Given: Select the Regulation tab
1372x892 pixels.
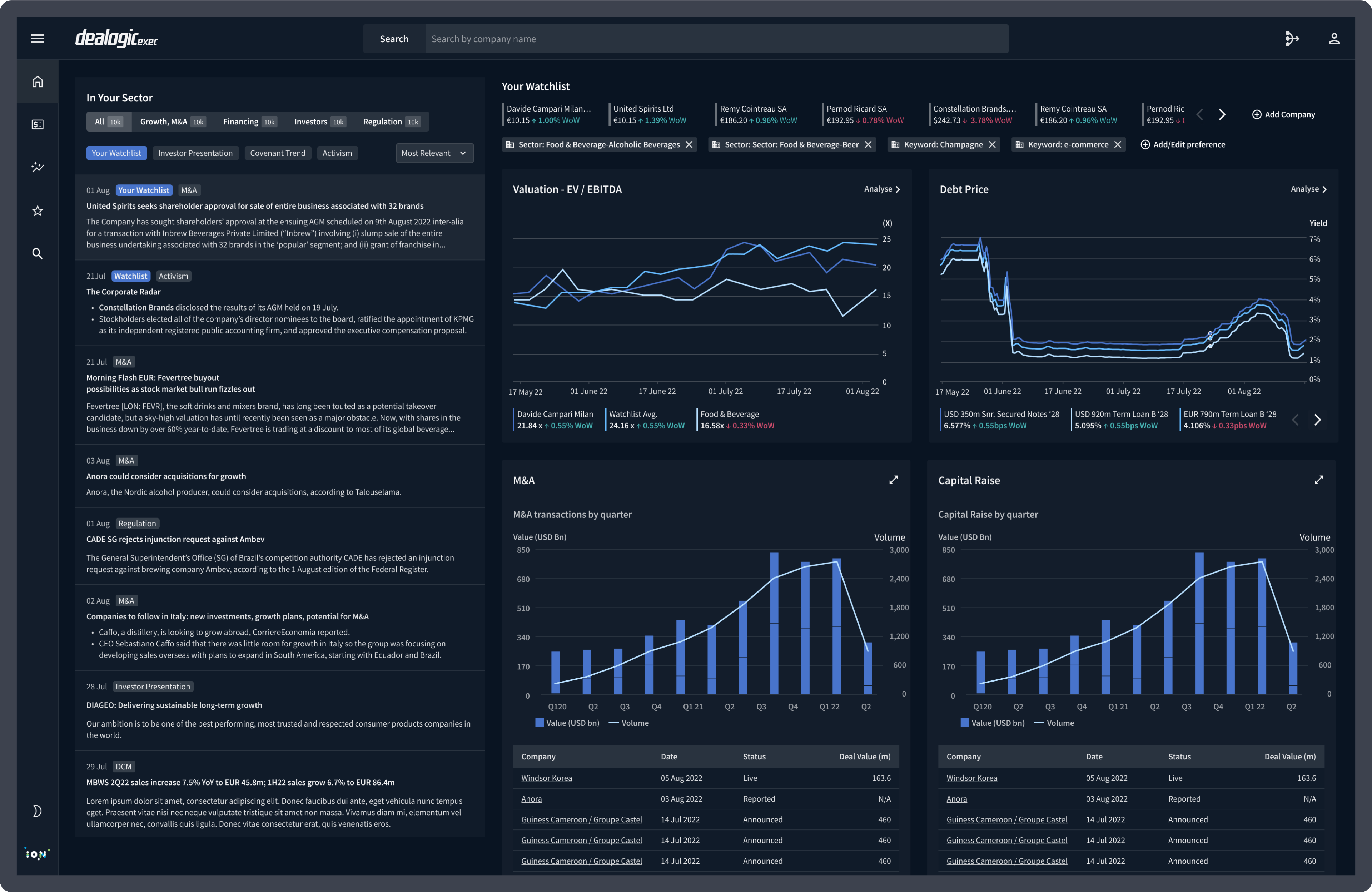Looking at the screenshot, I should click(x=390, y=122).
